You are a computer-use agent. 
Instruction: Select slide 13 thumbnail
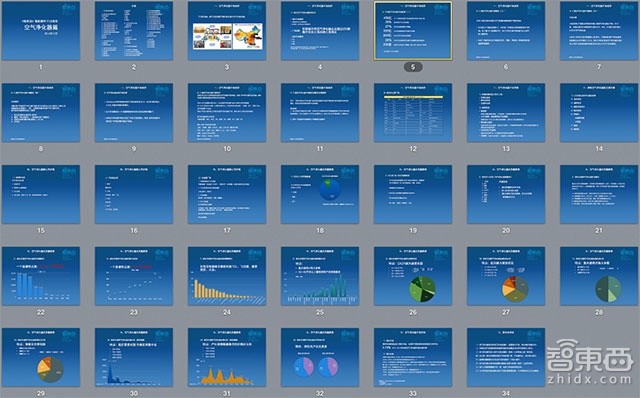506,113
